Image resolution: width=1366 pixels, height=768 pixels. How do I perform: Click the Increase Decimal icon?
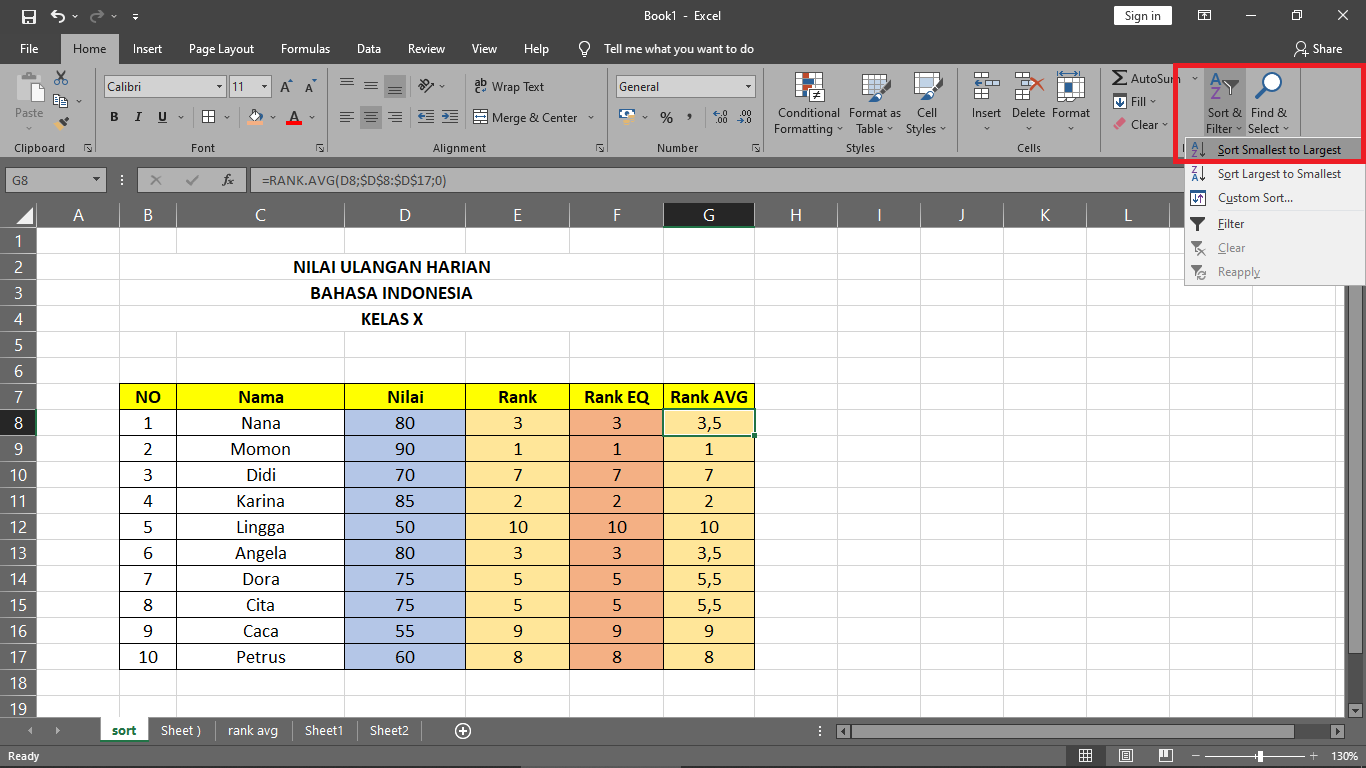click(719, 117)
